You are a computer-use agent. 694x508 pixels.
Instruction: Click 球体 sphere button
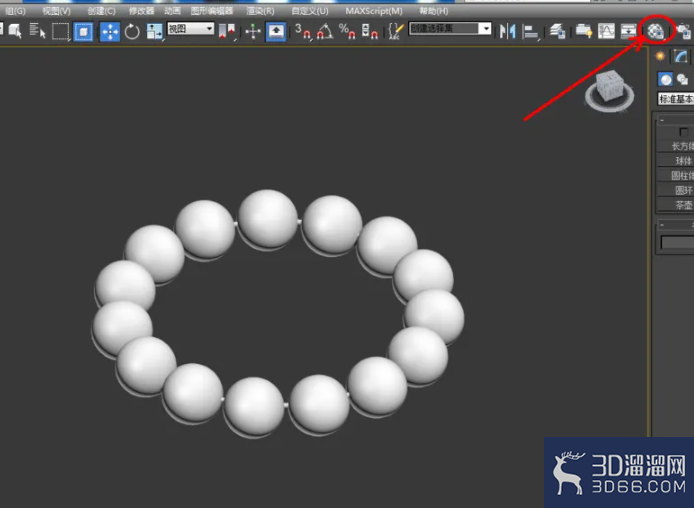pyautogui.click(x=676, y=161)
